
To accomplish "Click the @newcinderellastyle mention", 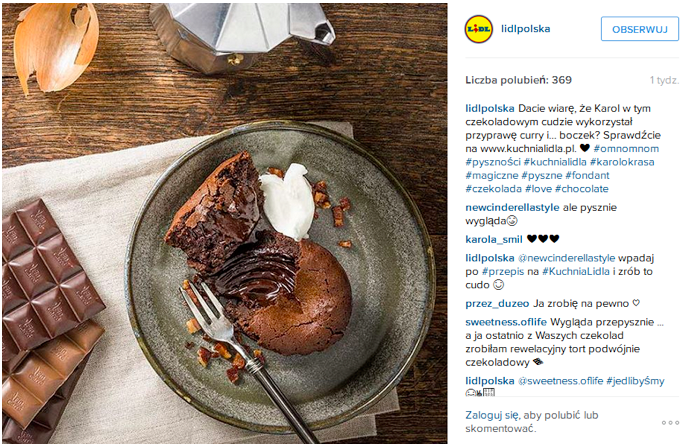I will (567, 258).
